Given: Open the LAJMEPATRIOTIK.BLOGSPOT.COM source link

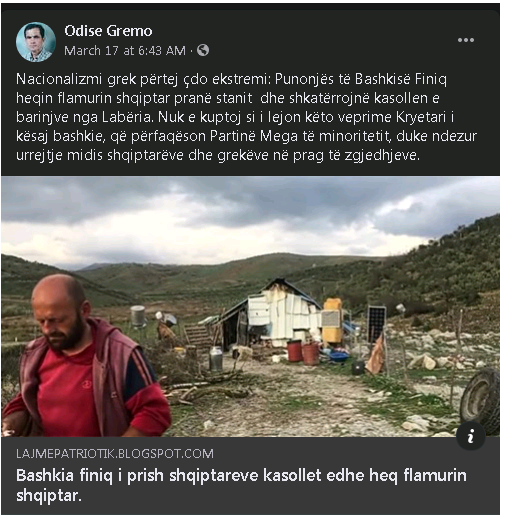Looking at the screenshot, I should (x=115, y=454).
